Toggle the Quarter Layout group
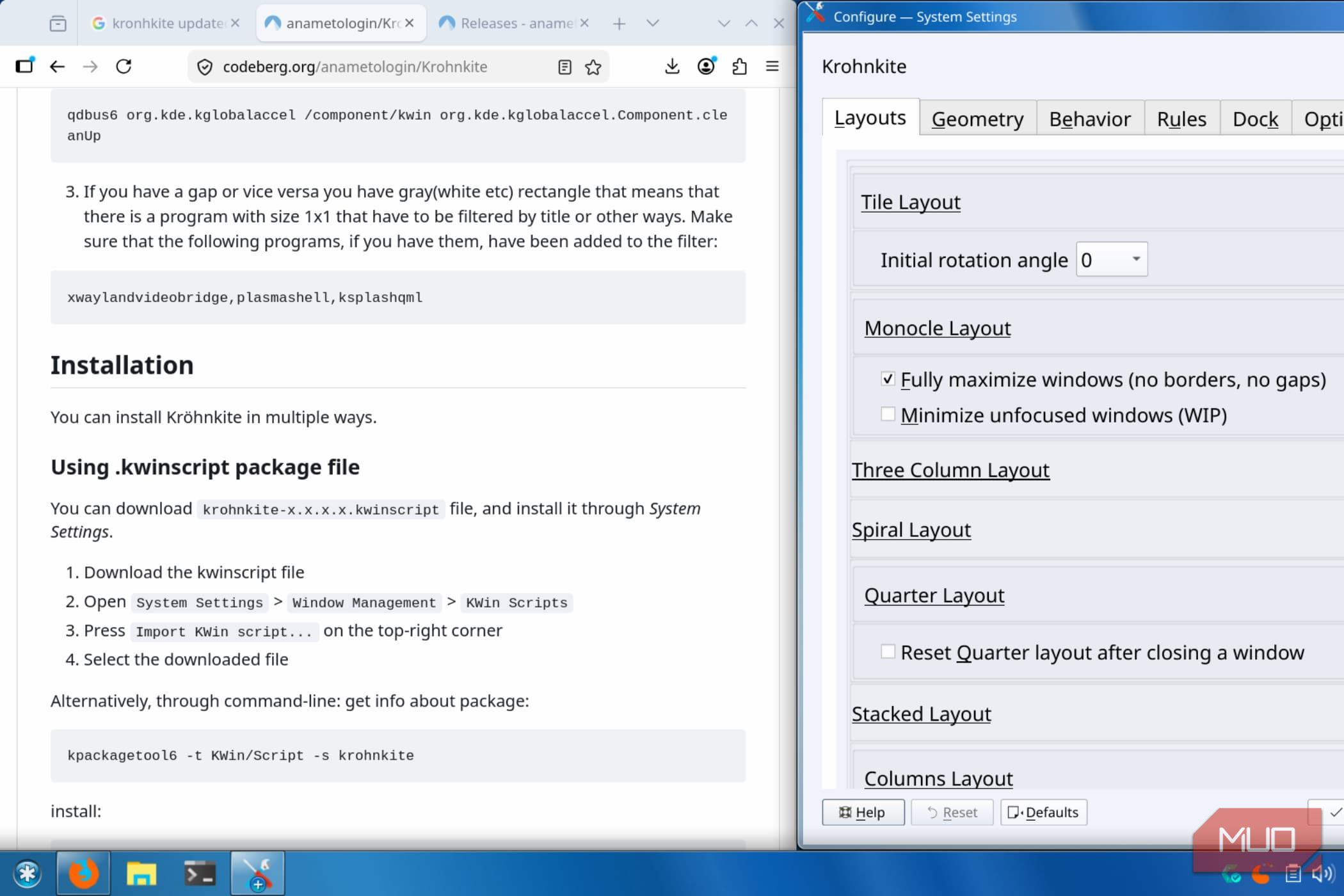Viewport: 1344px width, 896px height. point(934,596)
